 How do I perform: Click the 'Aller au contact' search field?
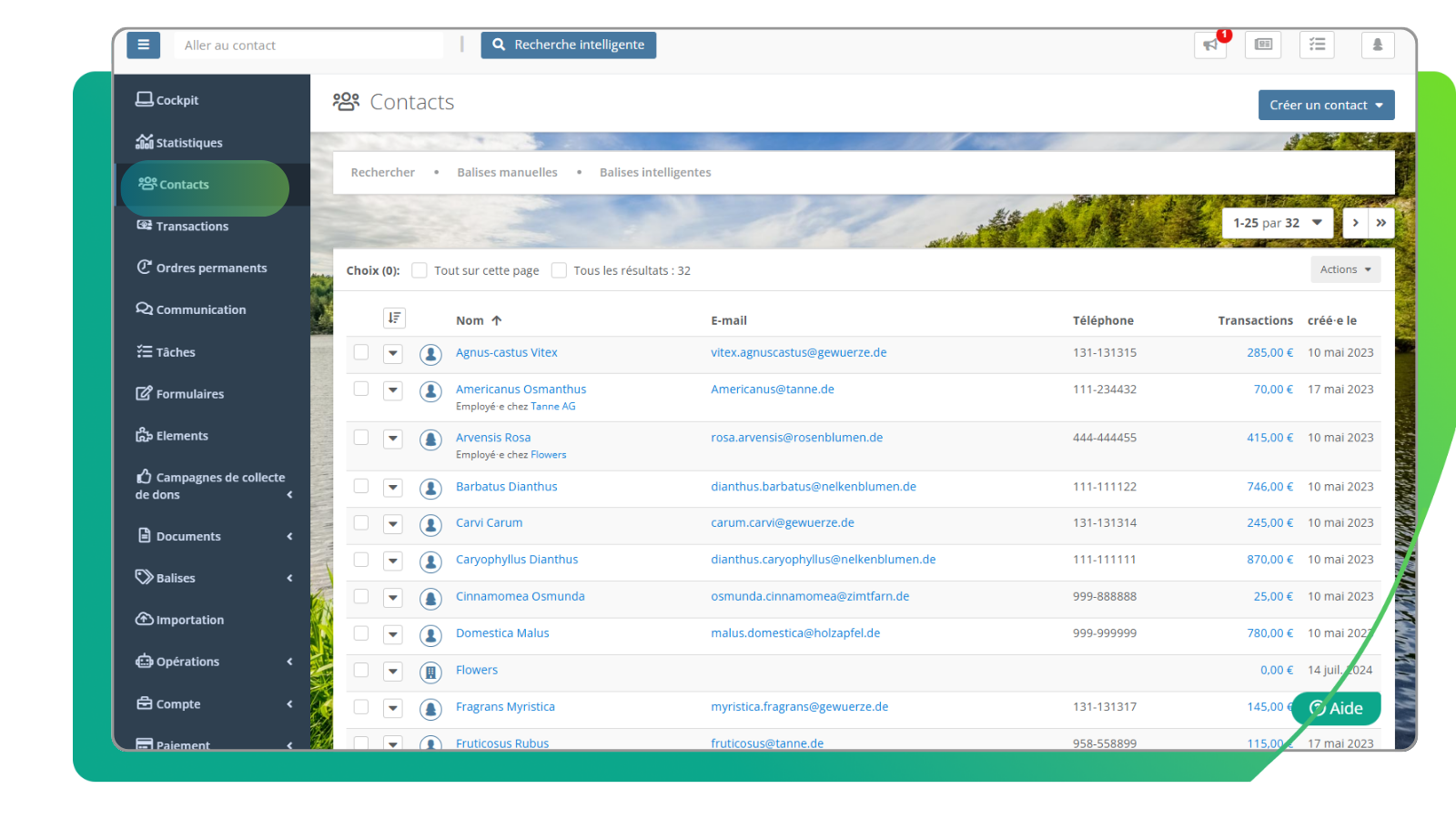(x=308, y=45)
